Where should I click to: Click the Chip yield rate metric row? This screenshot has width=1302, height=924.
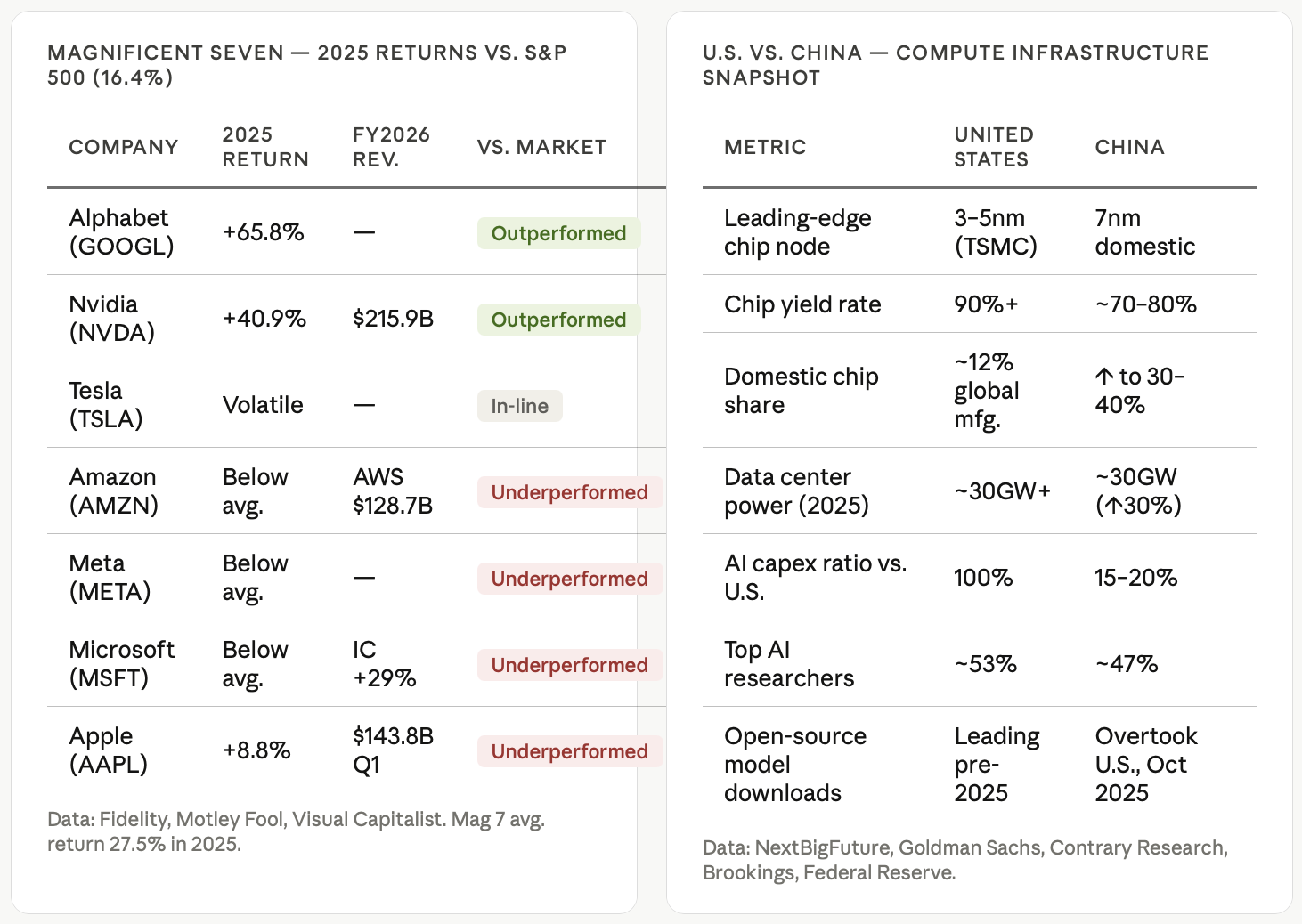coord(802,304)
